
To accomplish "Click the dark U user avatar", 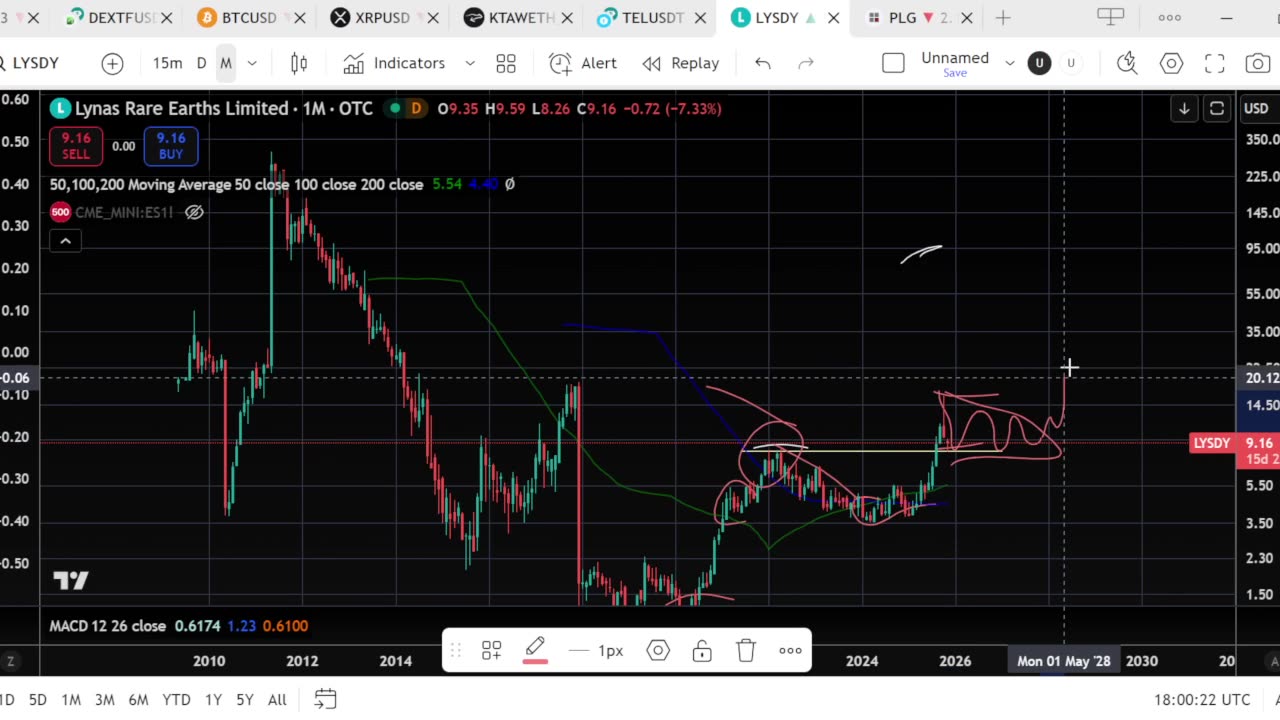I will tap(1039, 63).
